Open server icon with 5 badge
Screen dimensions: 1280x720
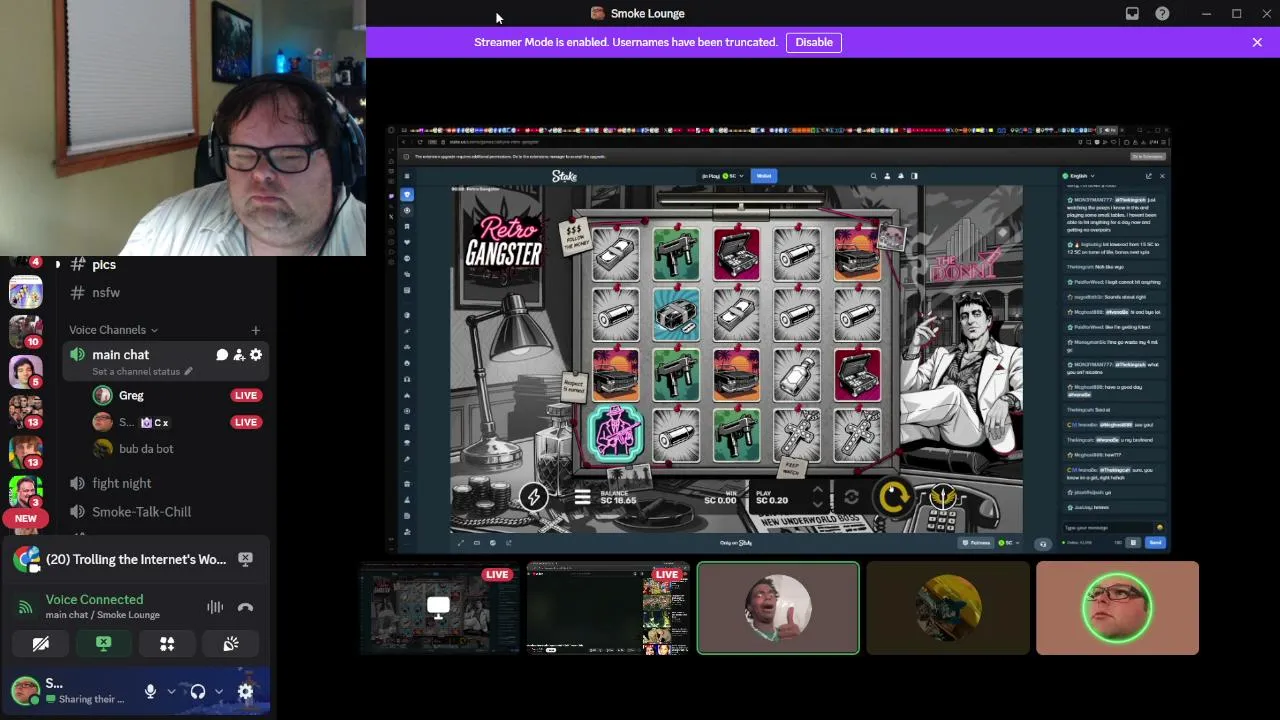26,371
